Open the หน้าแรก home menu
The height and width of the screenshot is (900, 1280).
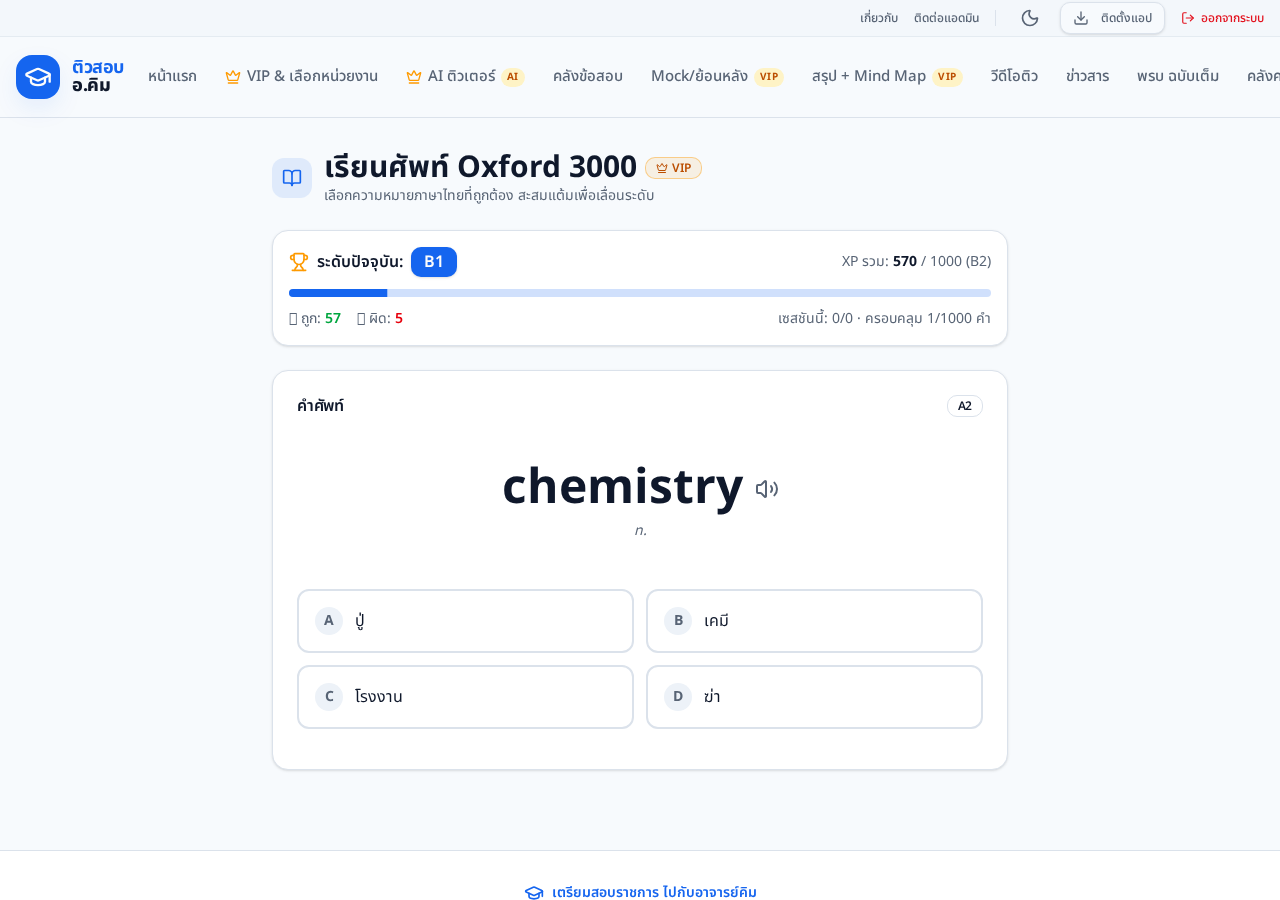[x=172, y=76]
